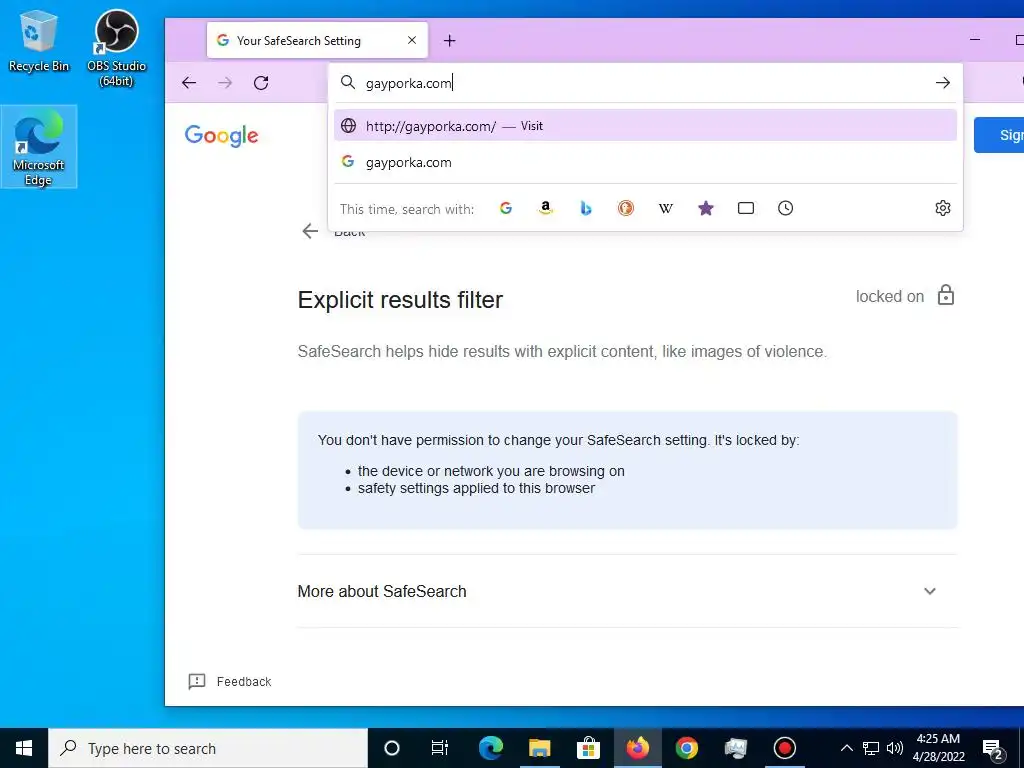The image size is (1024, 768).
Task: Search this time with DuckDuckGo icon
Action: [626, 208]
